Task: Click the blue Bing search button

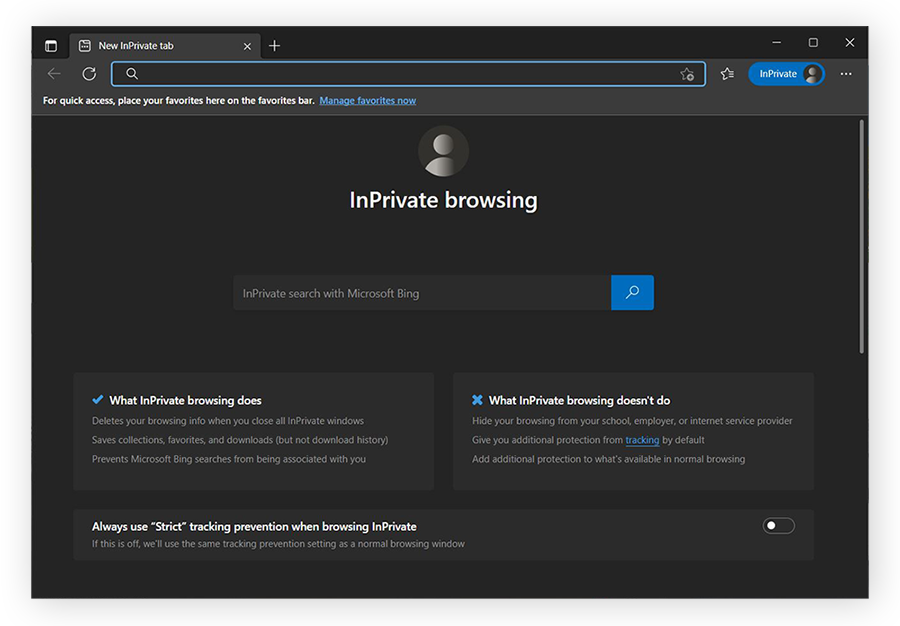Action: tap(632, 292)
